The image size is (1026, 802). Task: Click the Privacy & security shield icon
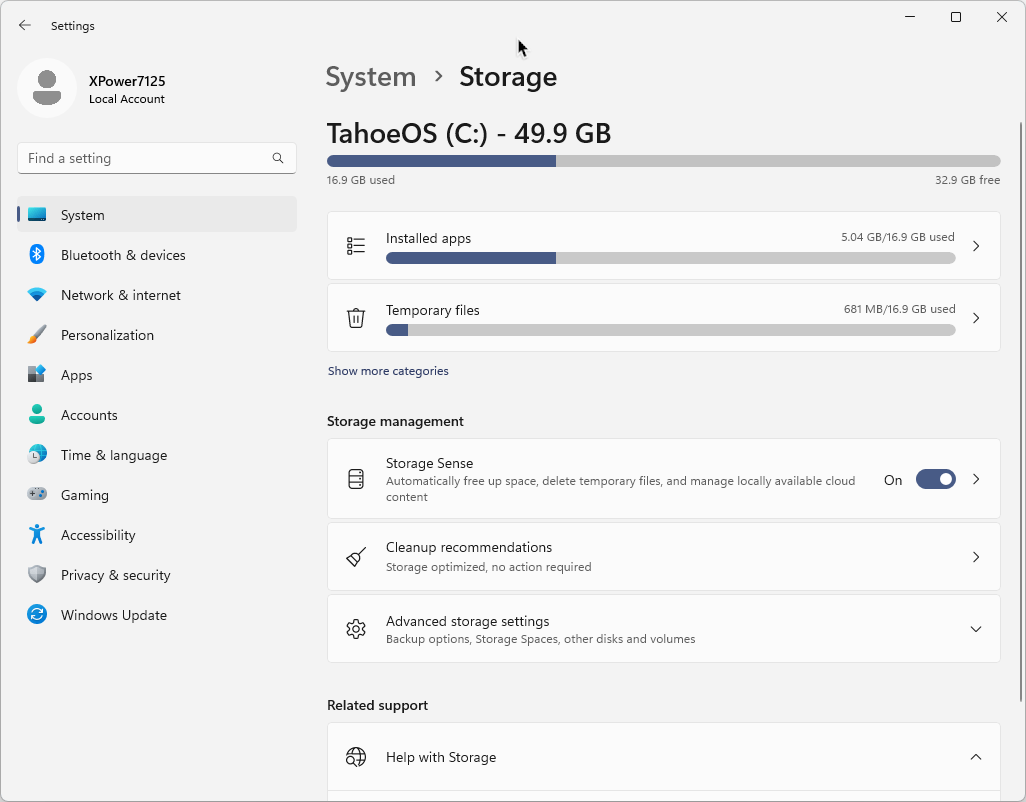[37, 575]
